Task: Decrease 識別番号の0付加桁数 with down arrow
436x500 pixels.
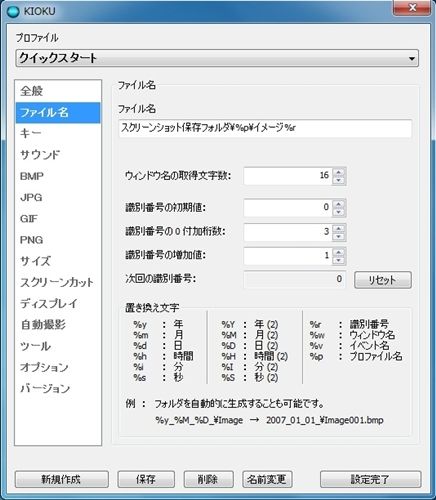Action: tap(339, 236)
